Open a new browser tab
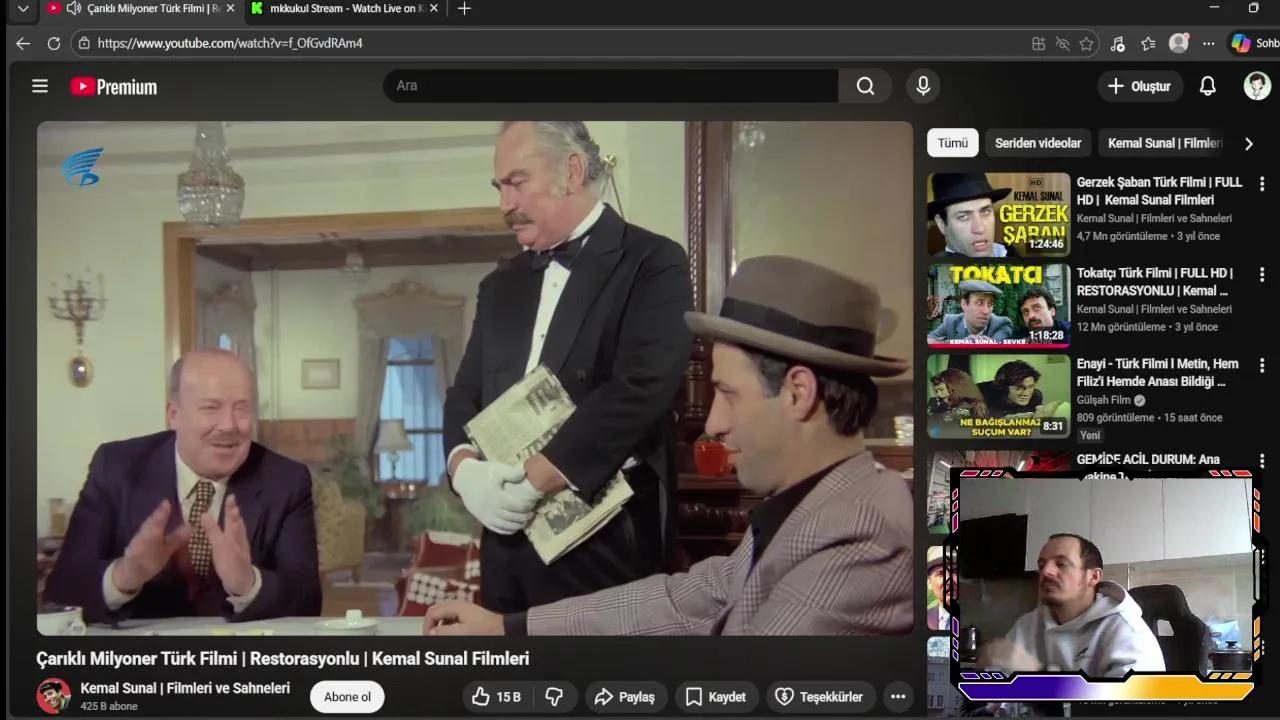The height and width of the screenshot is (720, 1280). point(464,9)
